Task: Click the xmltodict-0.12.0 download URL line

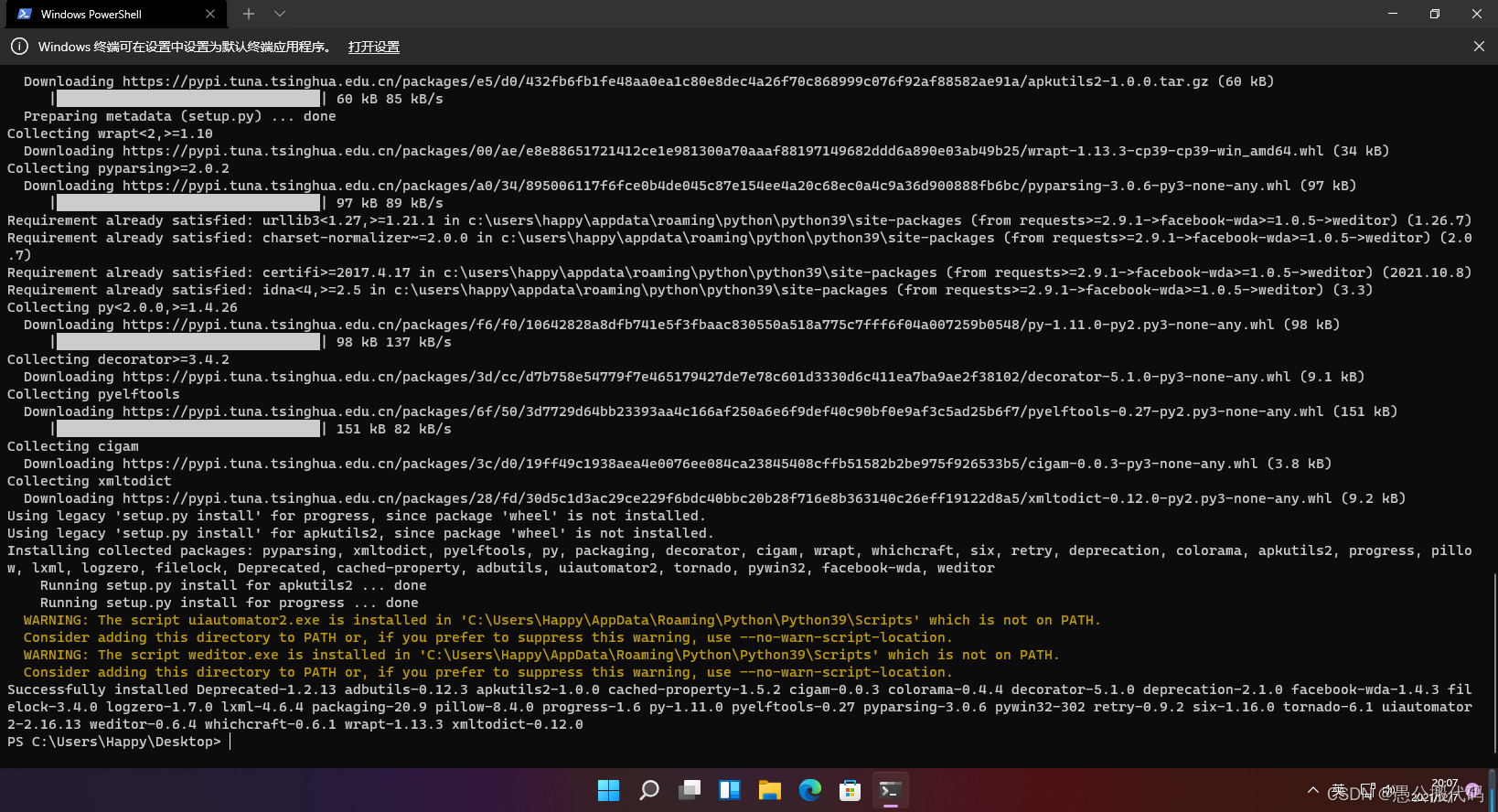Action: click(714, 498)
